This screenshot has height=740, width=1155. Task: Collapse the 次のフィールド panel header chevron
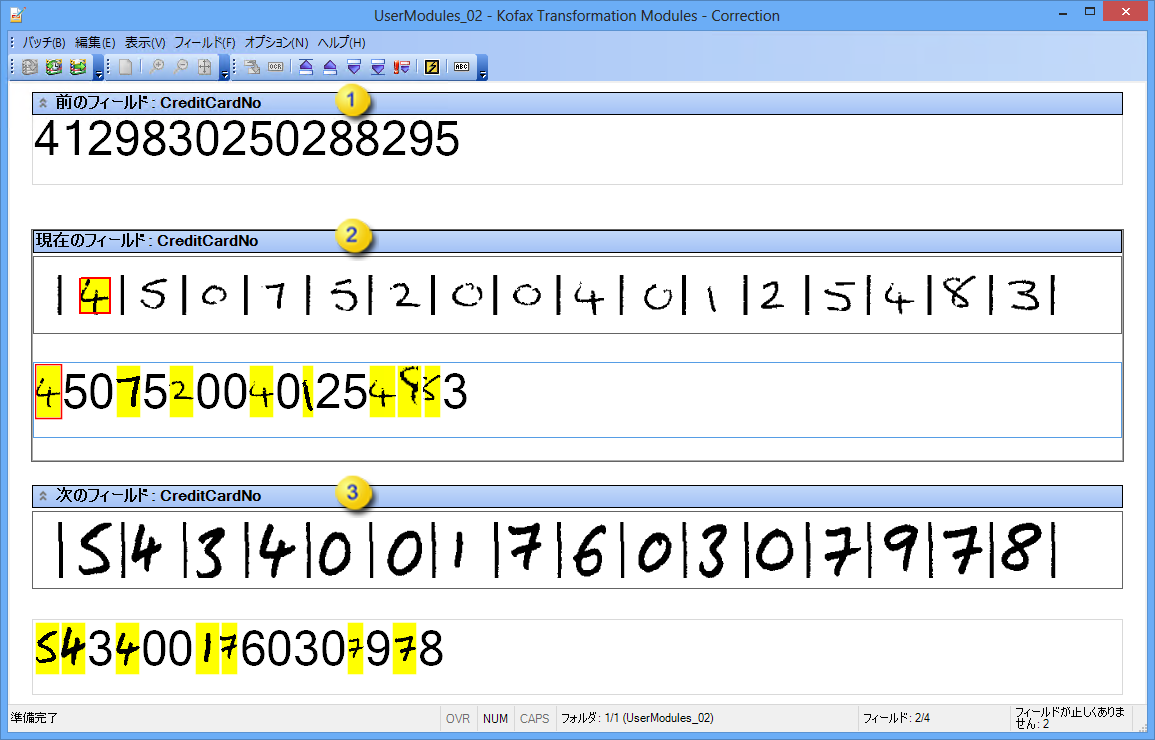43,495
